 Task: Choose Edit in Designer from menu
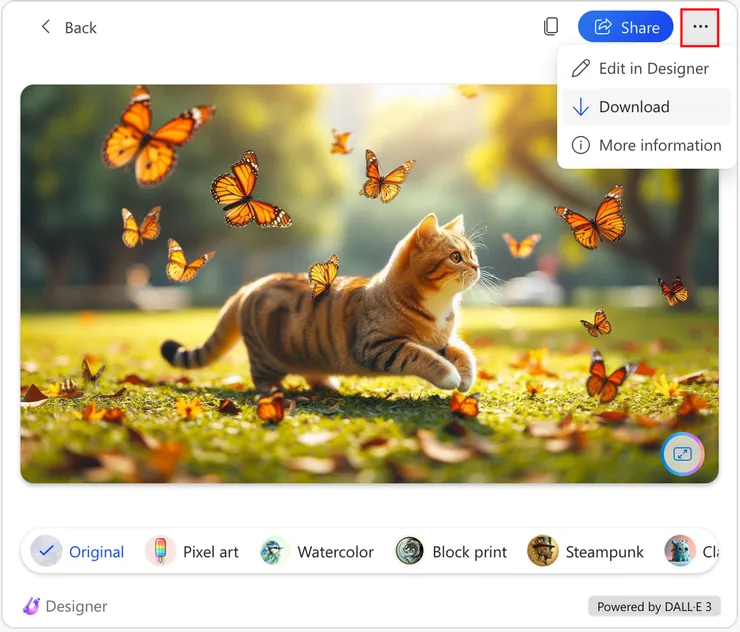click(646, 68)
